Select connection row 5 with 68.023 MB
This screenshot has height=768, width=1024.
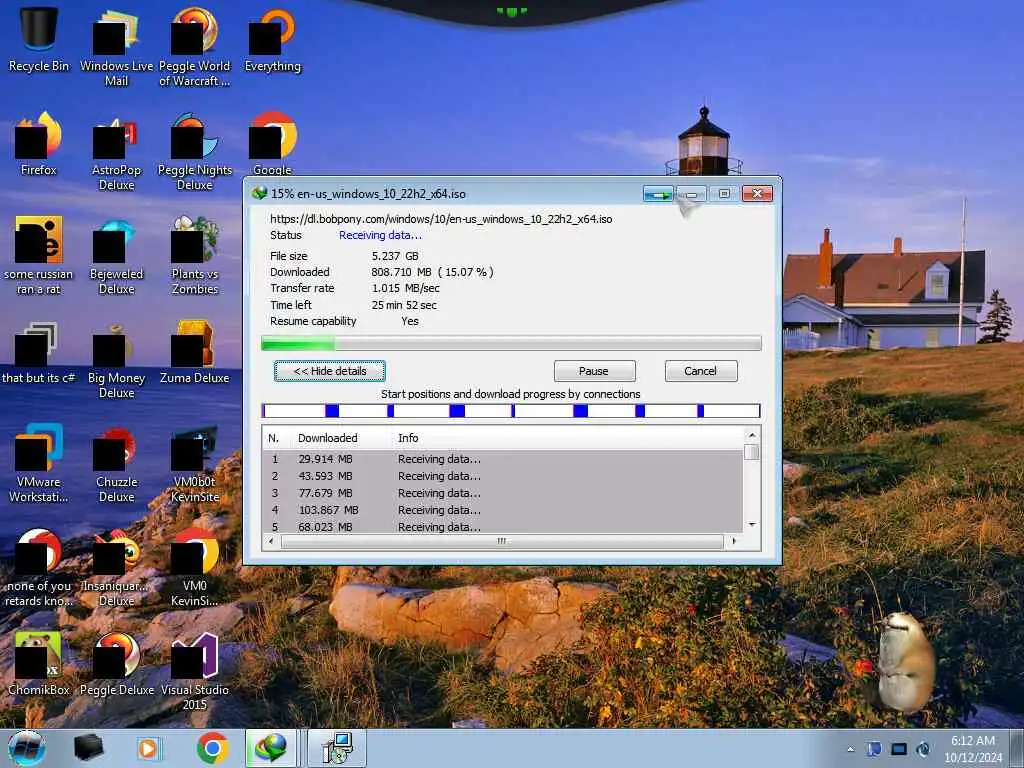pyautogui.click(x=503, y=526)
